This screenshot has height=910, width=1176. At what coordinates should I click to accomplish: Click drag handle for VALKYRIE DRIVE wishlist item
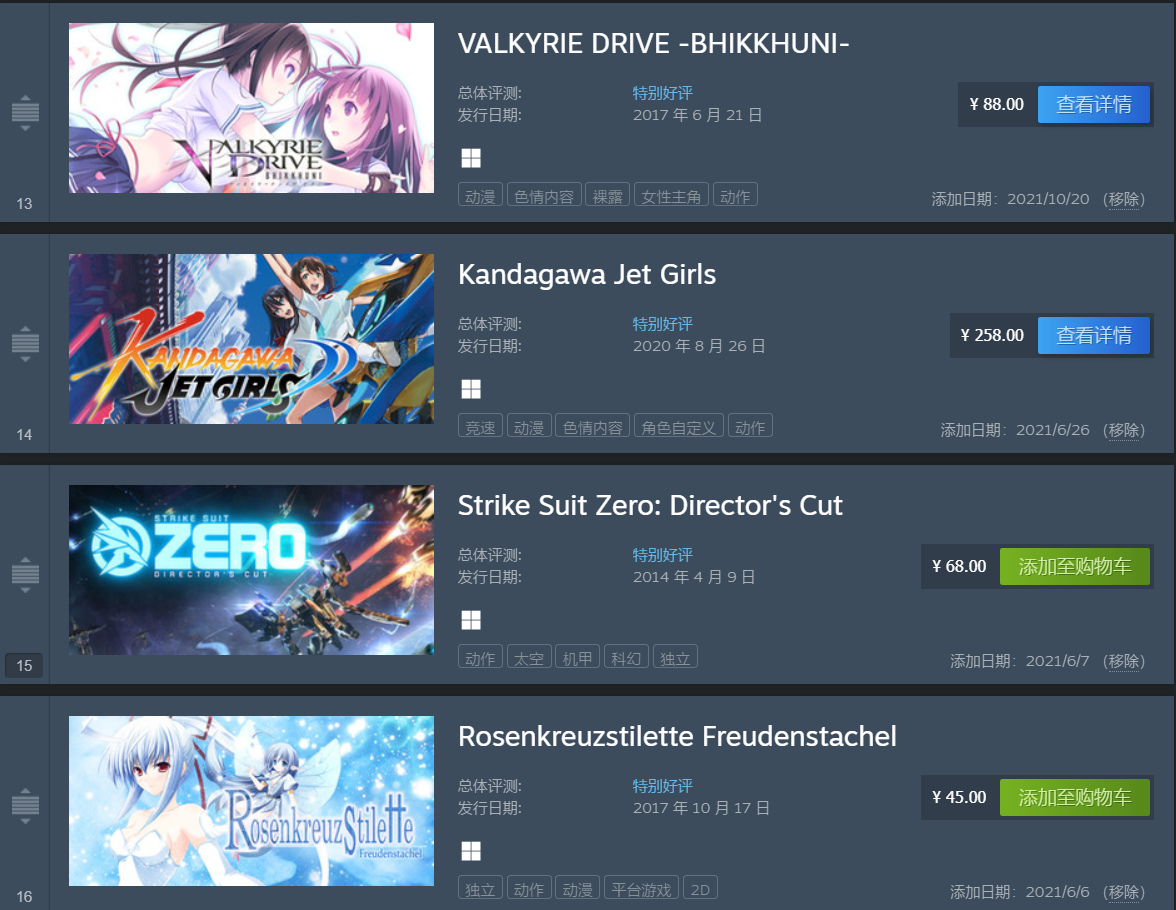25,113
